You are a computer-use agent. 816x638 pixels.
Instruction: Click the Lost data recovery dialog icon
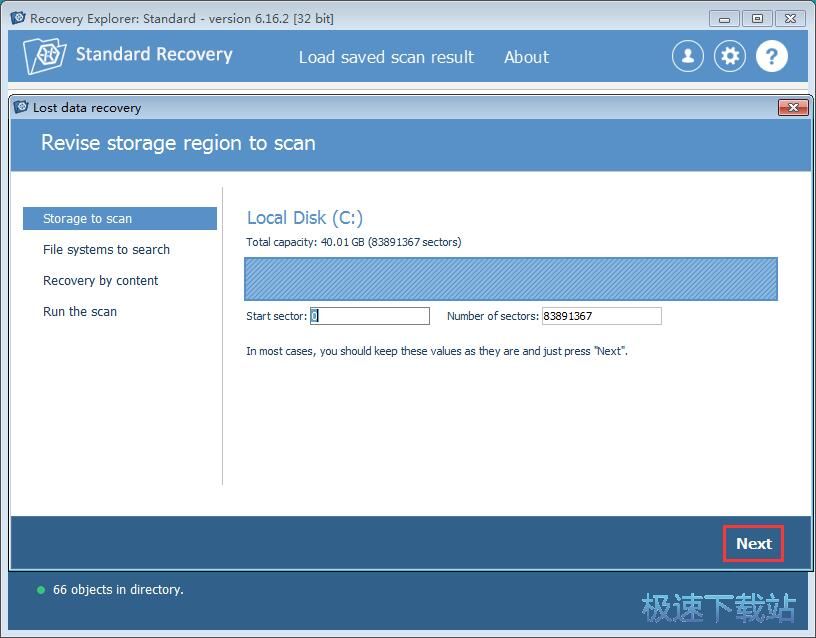(x=21, y=107)
